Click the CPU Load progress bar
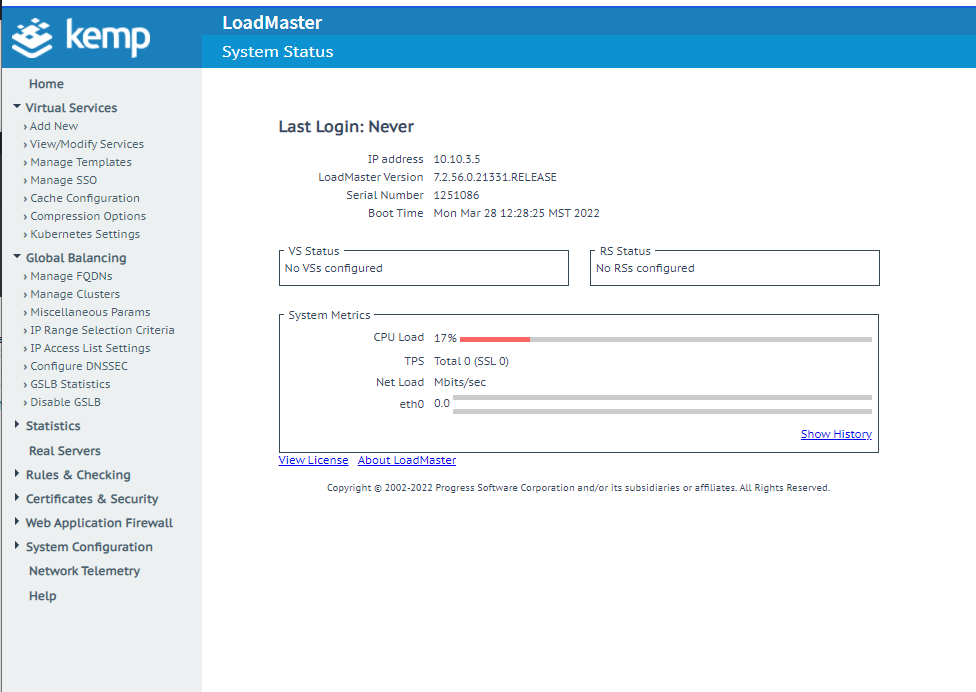Viewport: 976px width, 692px height. coord(665,339)
